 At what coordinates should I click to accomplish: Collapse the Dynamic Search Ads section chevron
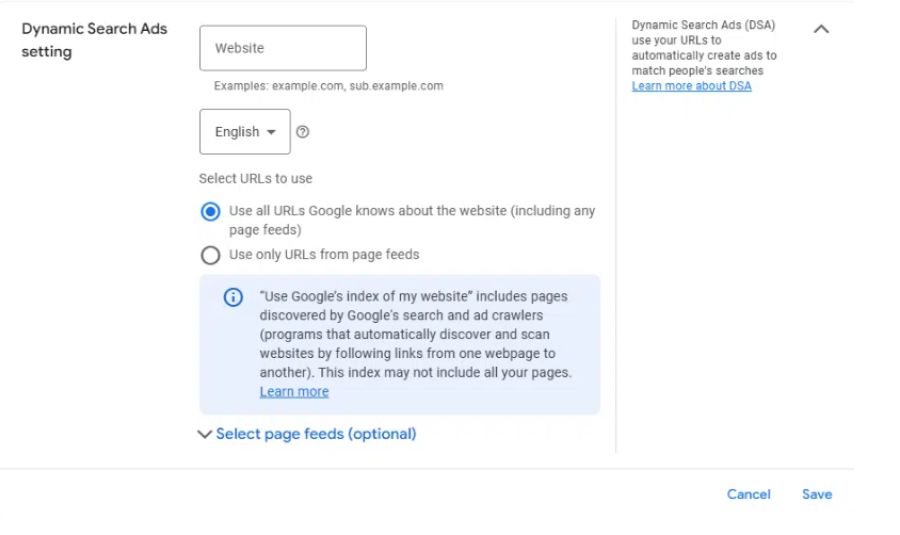click(821, 29)
